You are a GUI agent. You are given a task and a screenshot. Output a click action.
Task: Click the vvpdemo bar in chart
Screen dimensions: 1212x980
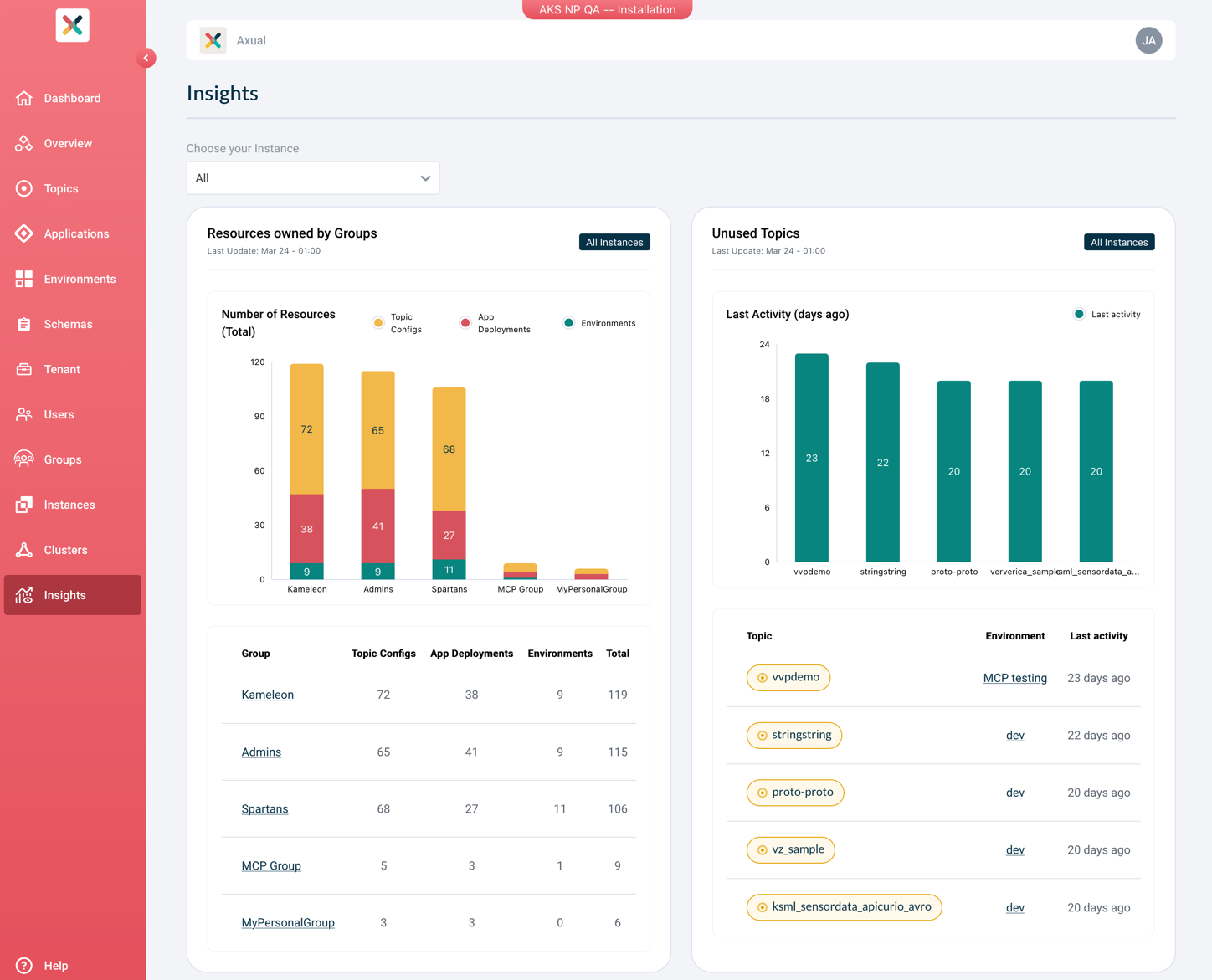pos(812,458)
